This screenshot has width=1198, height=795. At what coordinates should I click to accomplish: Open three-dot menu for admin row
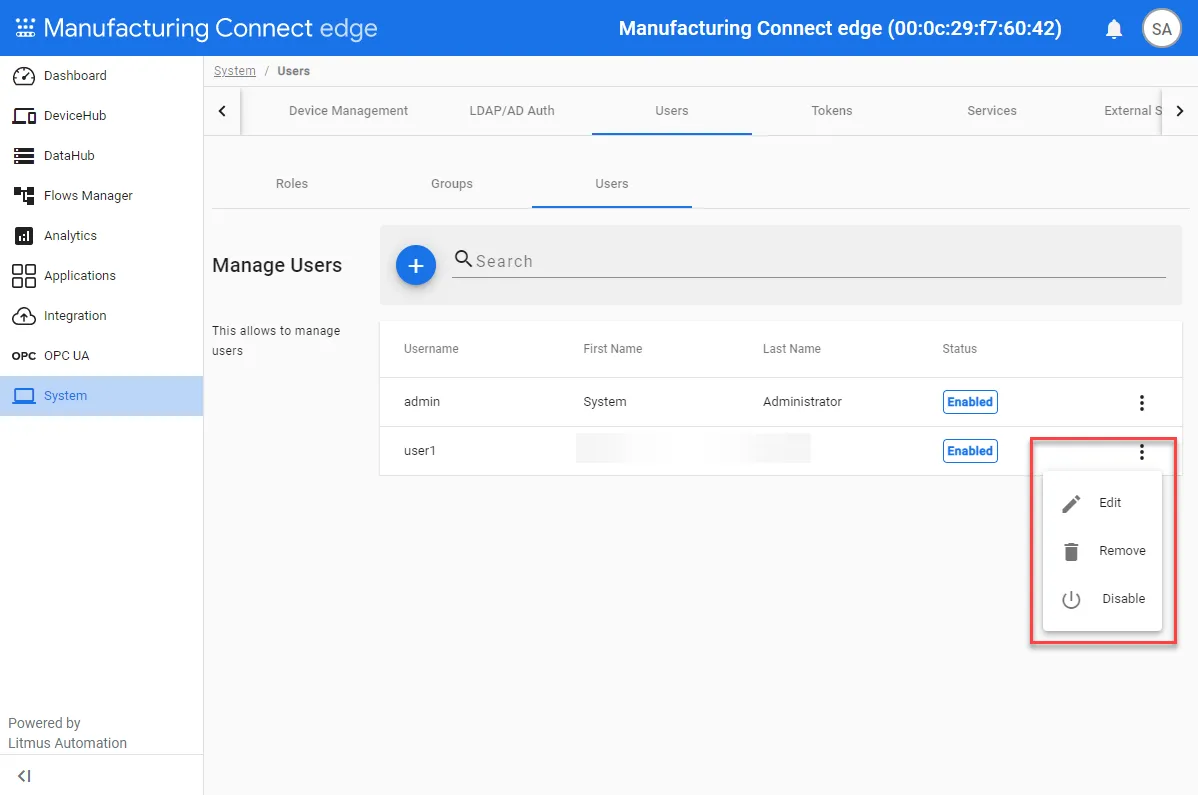(x=1141, y=402)
